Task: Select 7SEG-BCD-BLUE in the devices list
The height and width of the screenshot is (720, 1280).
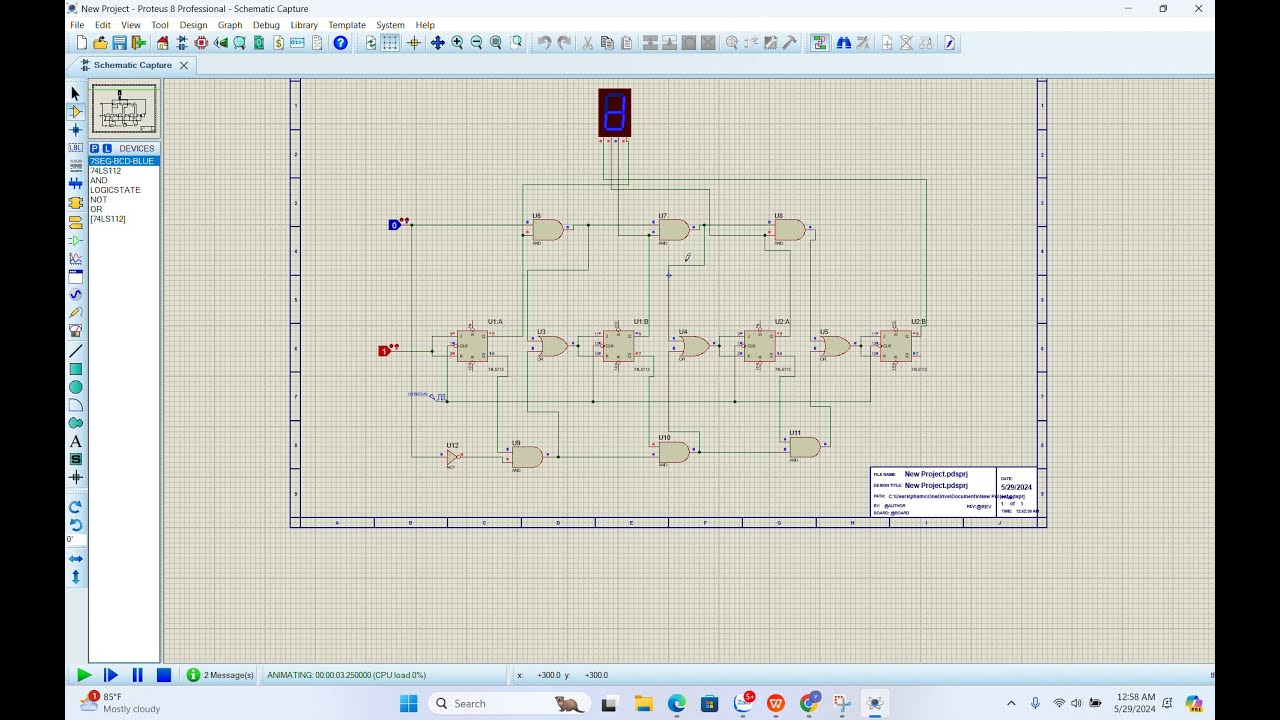Action: pos(124,161)
